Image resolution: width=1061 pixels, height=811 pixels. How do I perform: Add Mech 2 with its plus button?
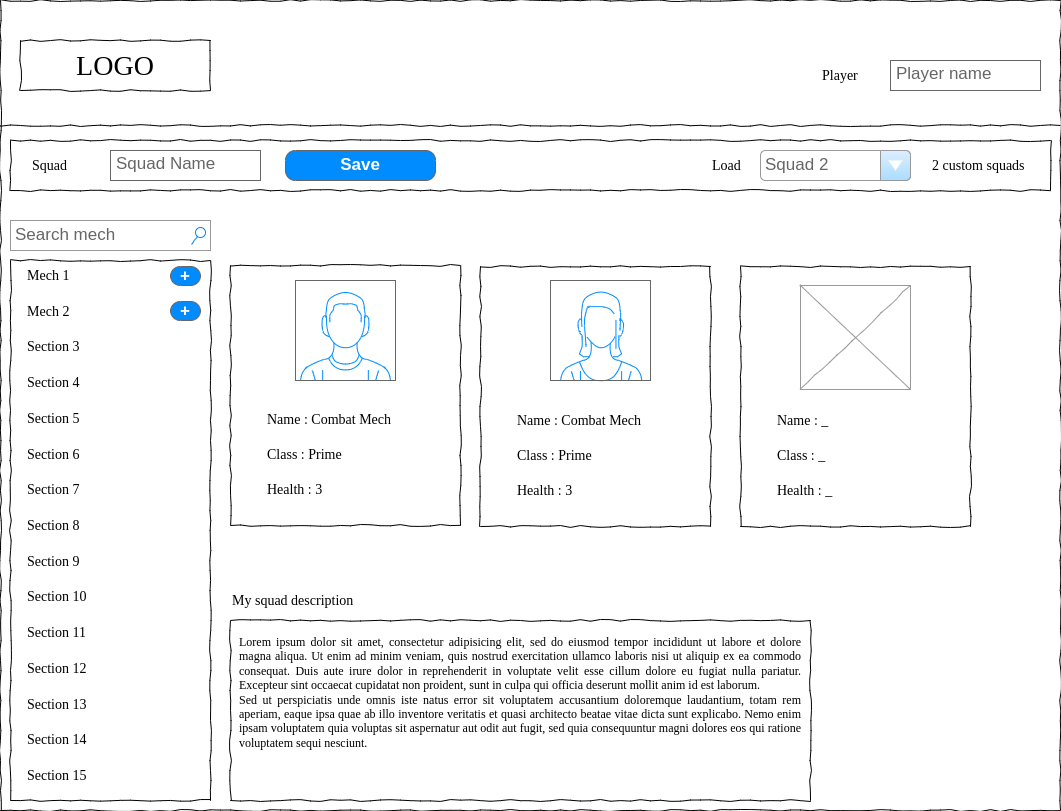185,311
